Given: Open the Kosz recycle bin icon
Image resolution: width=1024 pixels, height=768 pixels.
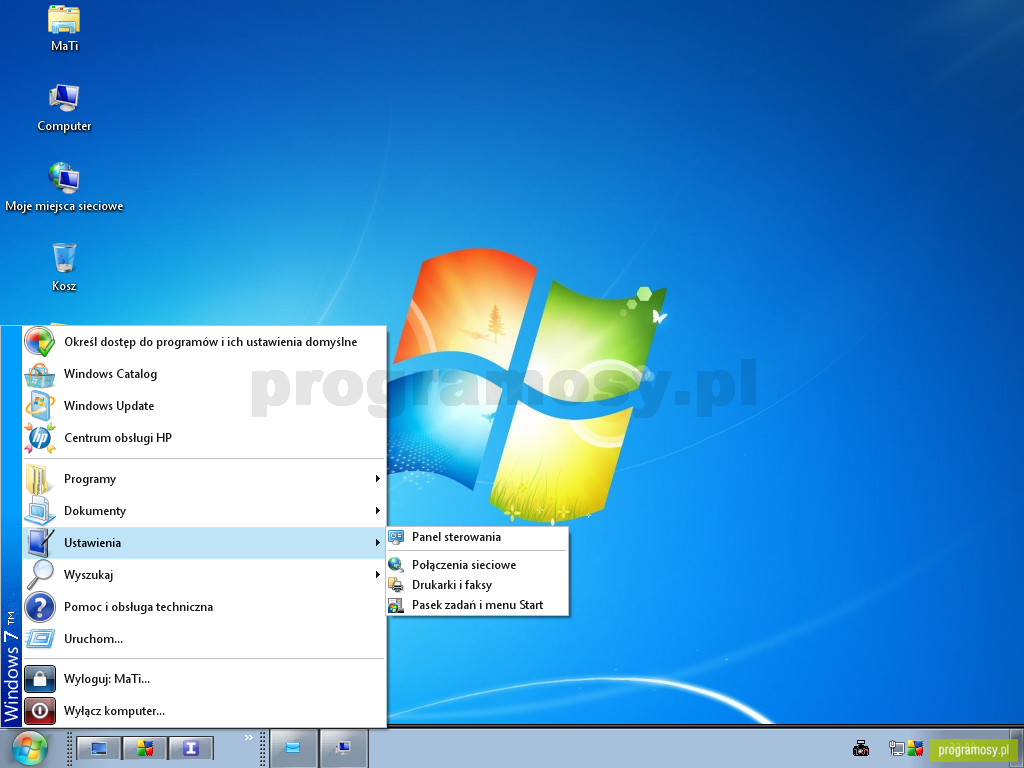Looking at the screenshot, I should 64,267.
